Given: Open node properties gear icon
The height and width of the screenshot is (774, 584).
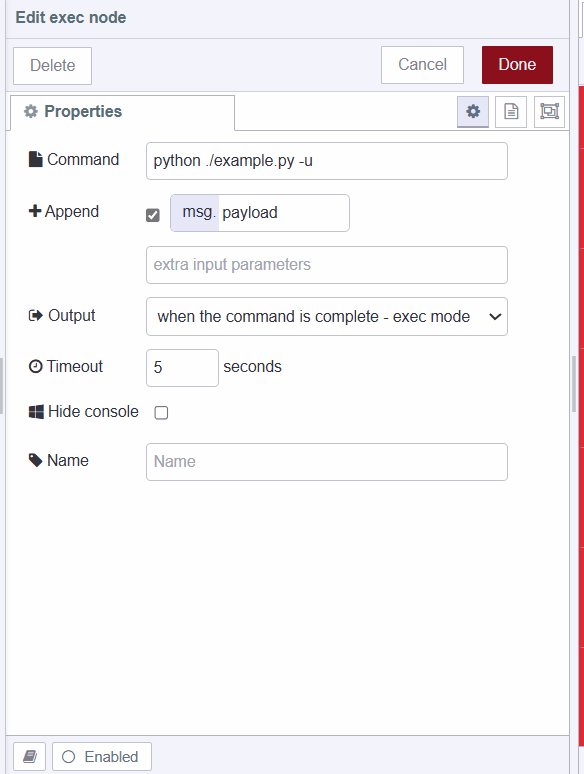Looking at the screenshot, I should click(472, 112).
